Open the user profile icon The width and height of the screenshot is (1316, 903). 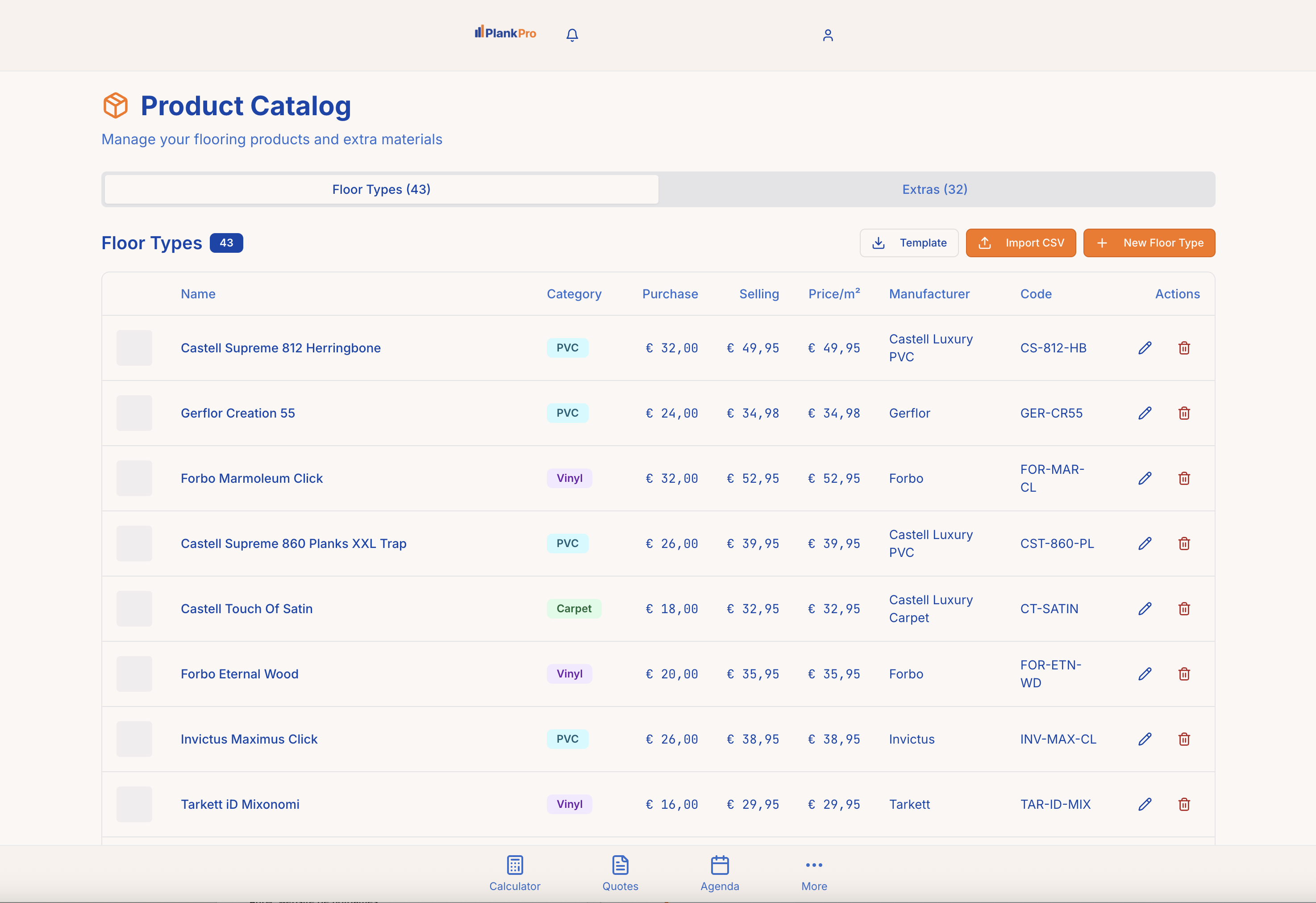pyautogui.click(x=827, y=35)
